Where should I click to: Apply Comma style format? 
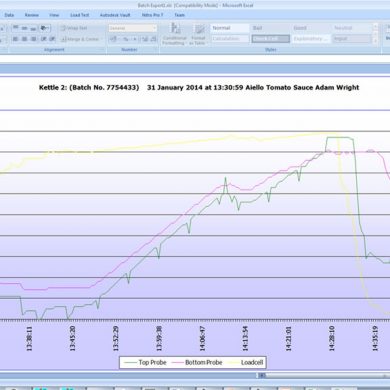click(135, 39)
